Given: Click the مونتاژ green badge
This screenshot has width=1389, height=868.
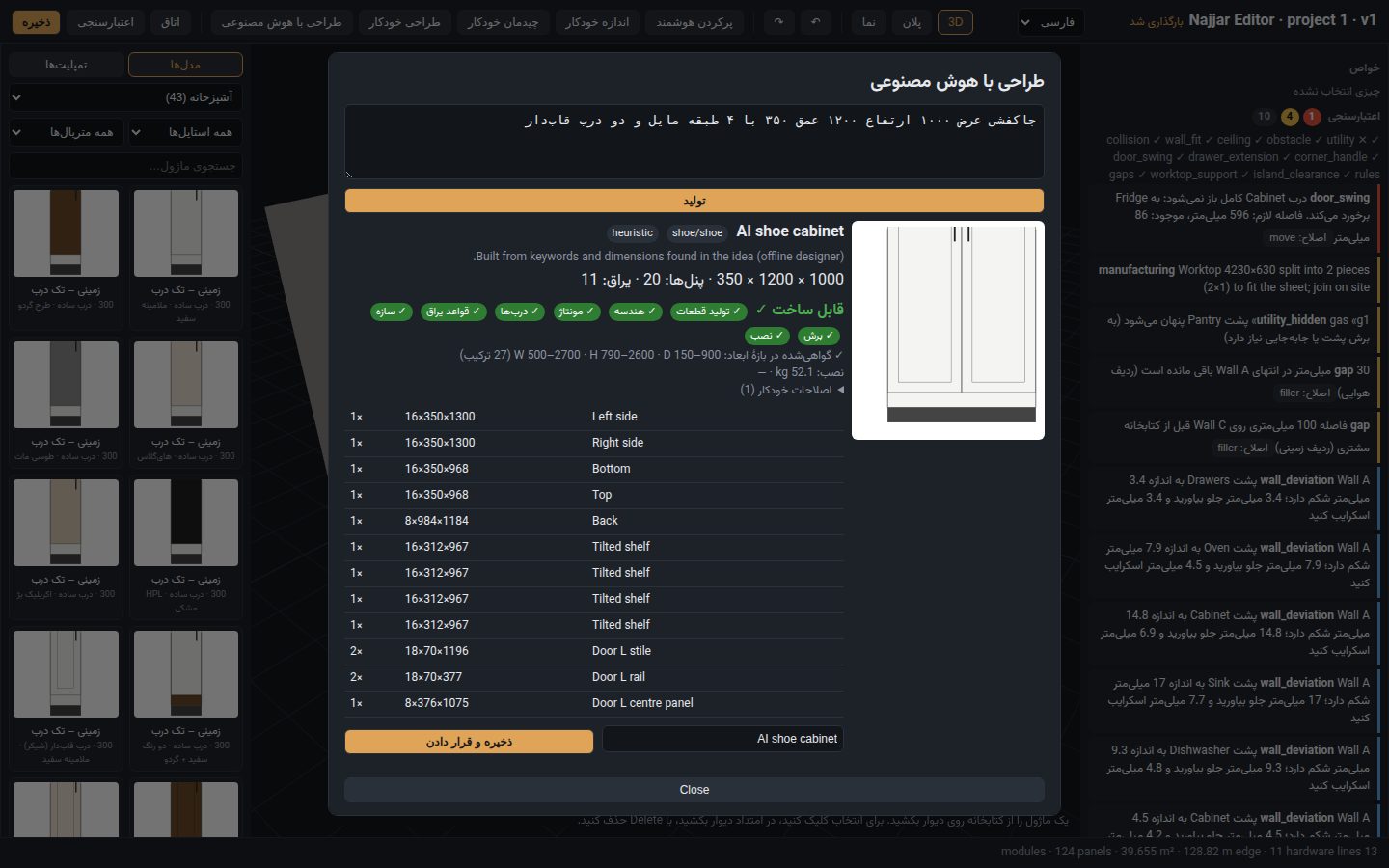Looking at the screenshot, I should [x=576, y=312].
